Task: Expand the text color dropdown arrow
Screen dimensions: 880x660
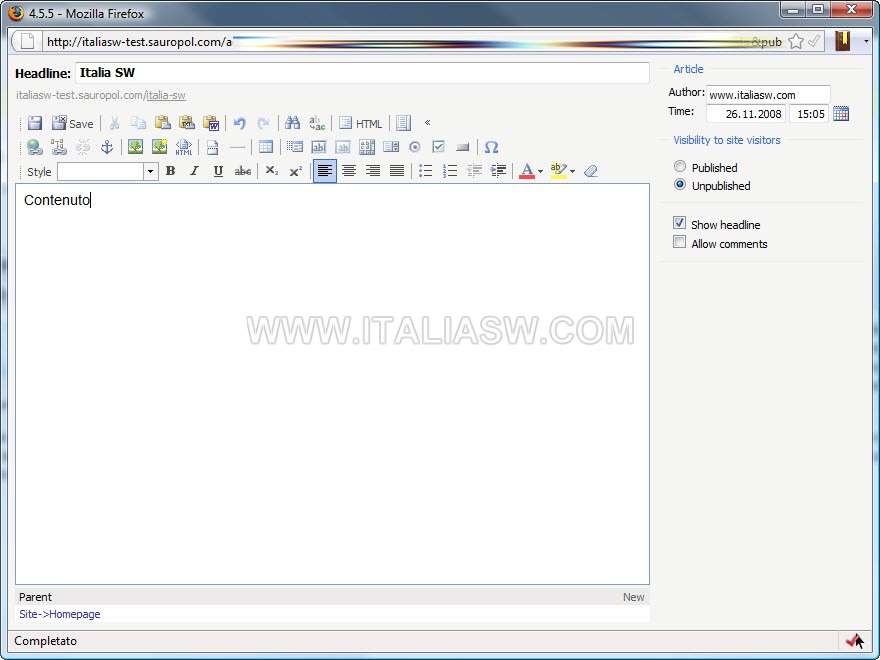Action: pos(541,171)
